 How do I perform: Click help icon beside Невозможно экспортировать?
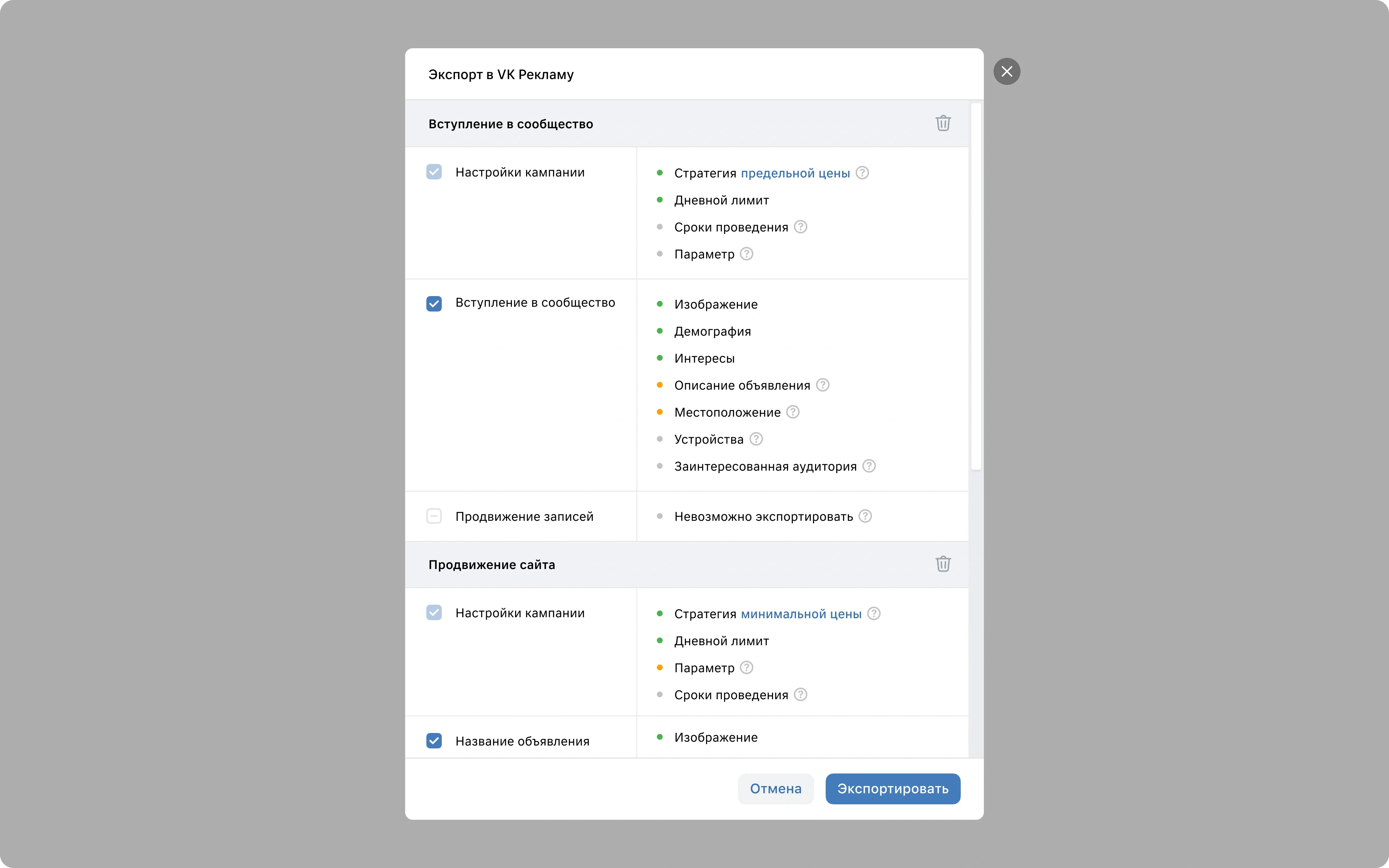[865, 516]
